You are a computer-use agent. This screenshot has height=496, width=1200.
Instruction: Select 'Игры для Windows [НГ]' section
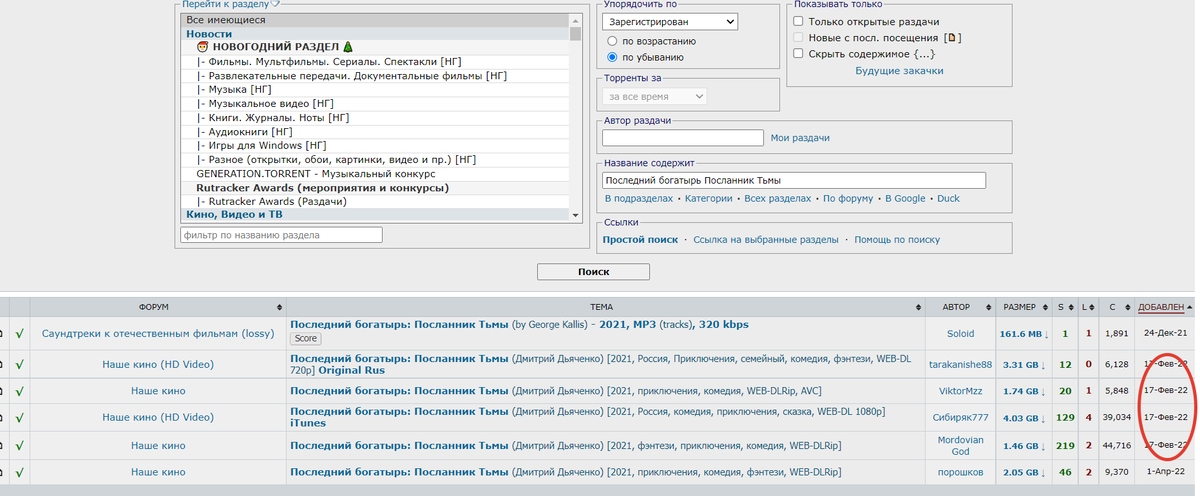pyautogui.click(x=375, y=145)
